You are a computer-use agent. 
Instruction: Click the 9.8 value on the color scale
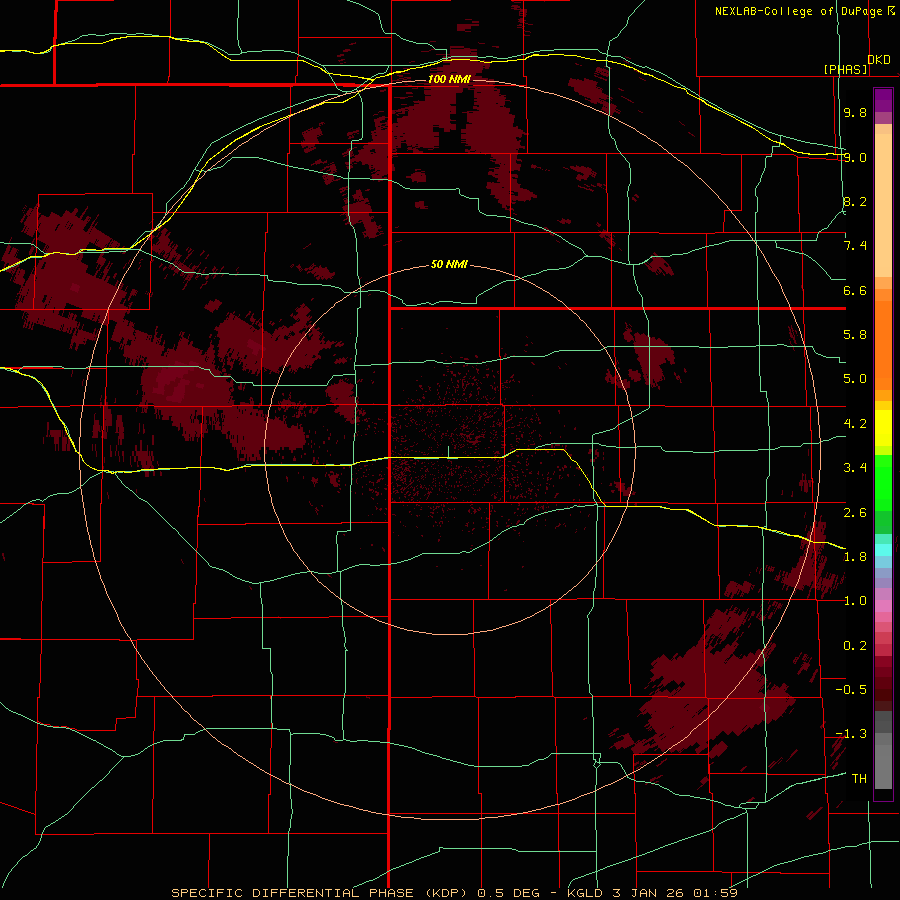point(855,112)
